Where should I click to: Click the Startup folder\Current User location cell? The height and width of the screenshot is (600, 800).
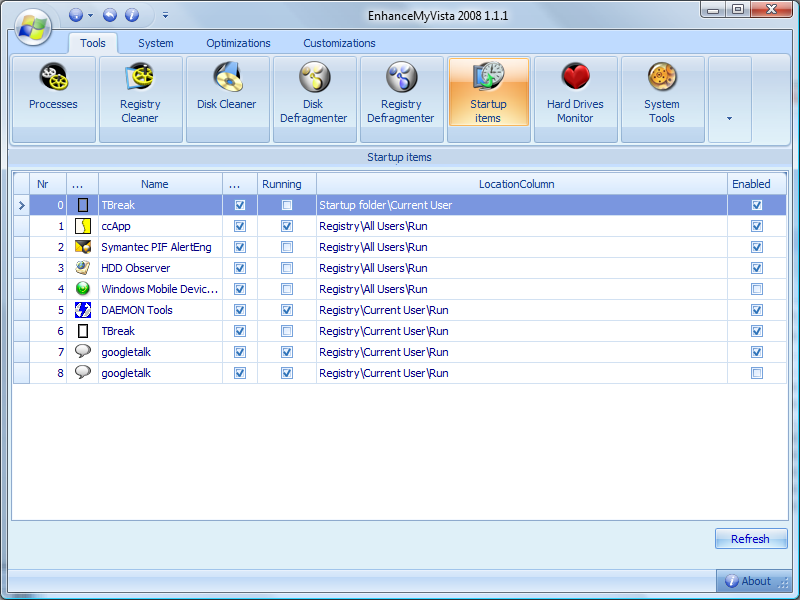(522, 205)
